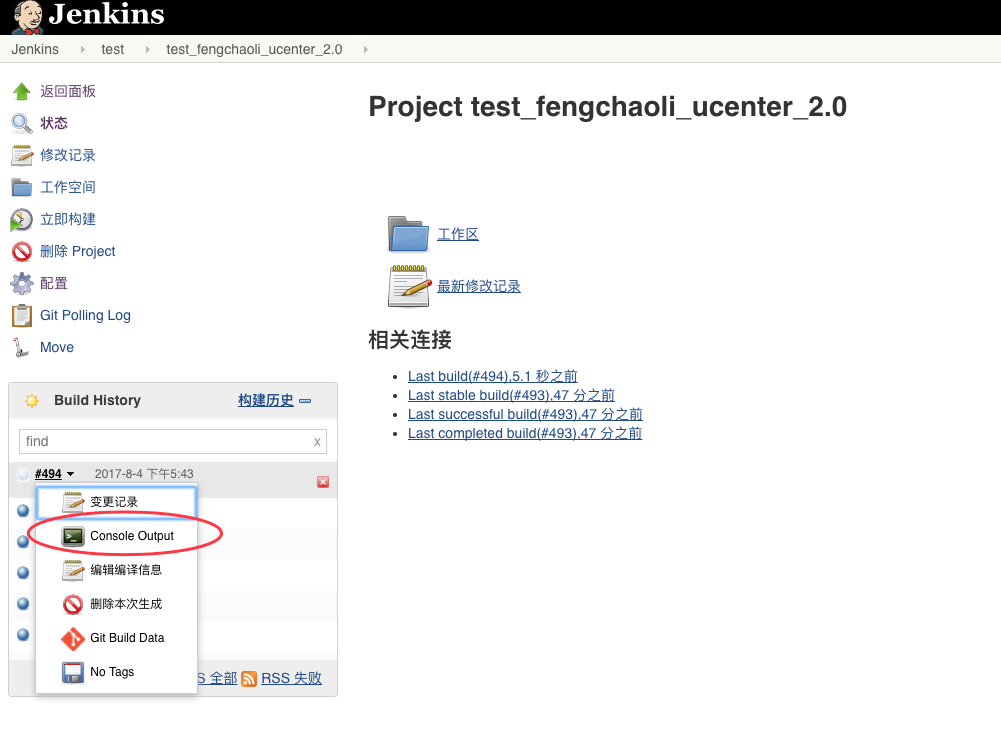
Task: Click the last blue status ball in the build list
Action: click(x=23, y=634)
